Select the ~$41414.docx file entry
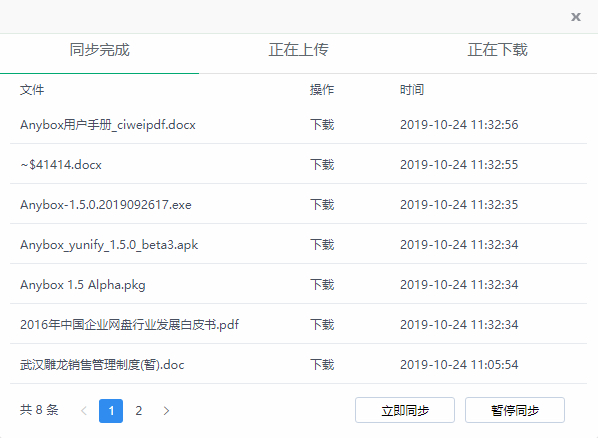 298,165
